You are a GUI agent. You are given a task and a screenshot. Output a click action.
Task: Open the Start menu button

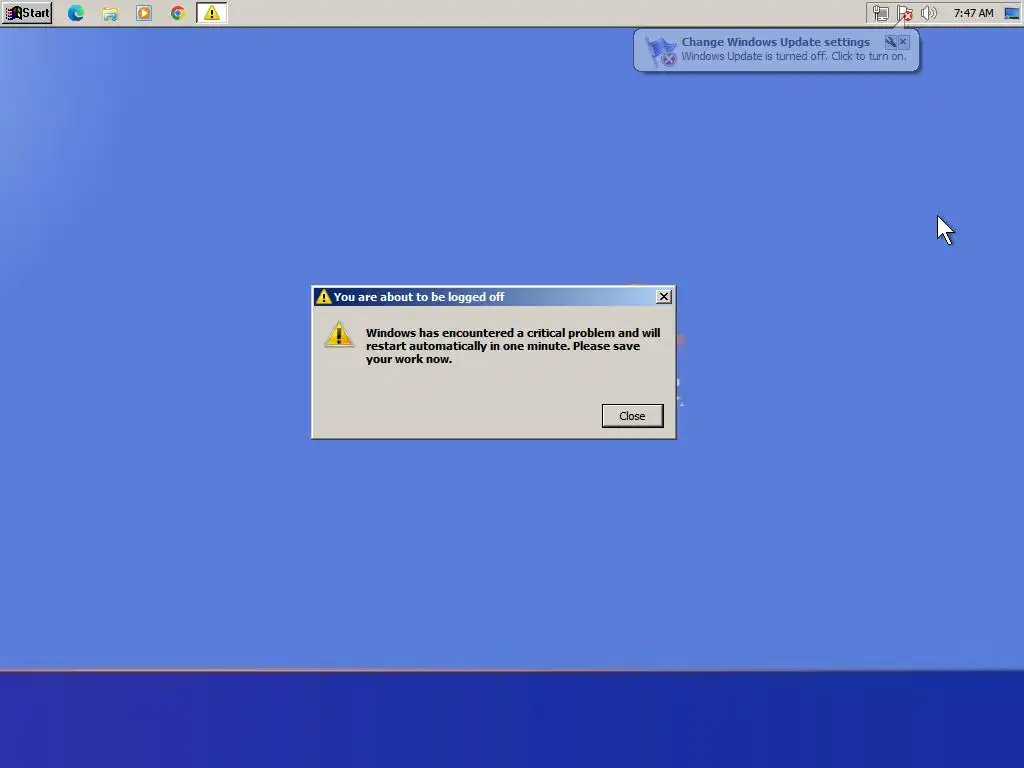pos(27,13)
